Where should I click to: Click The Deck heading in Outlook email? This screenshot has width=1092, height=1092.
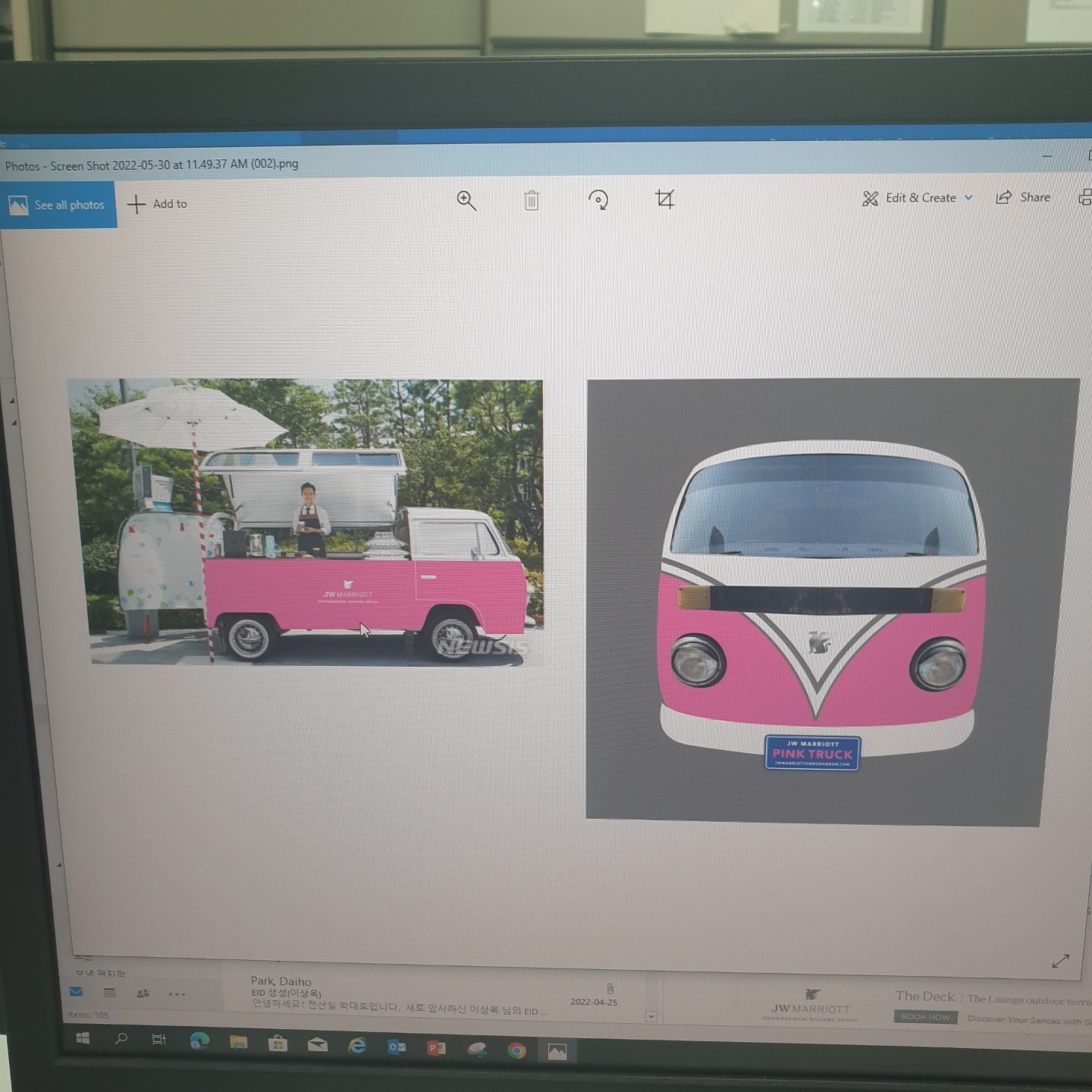tap(924, 996)
